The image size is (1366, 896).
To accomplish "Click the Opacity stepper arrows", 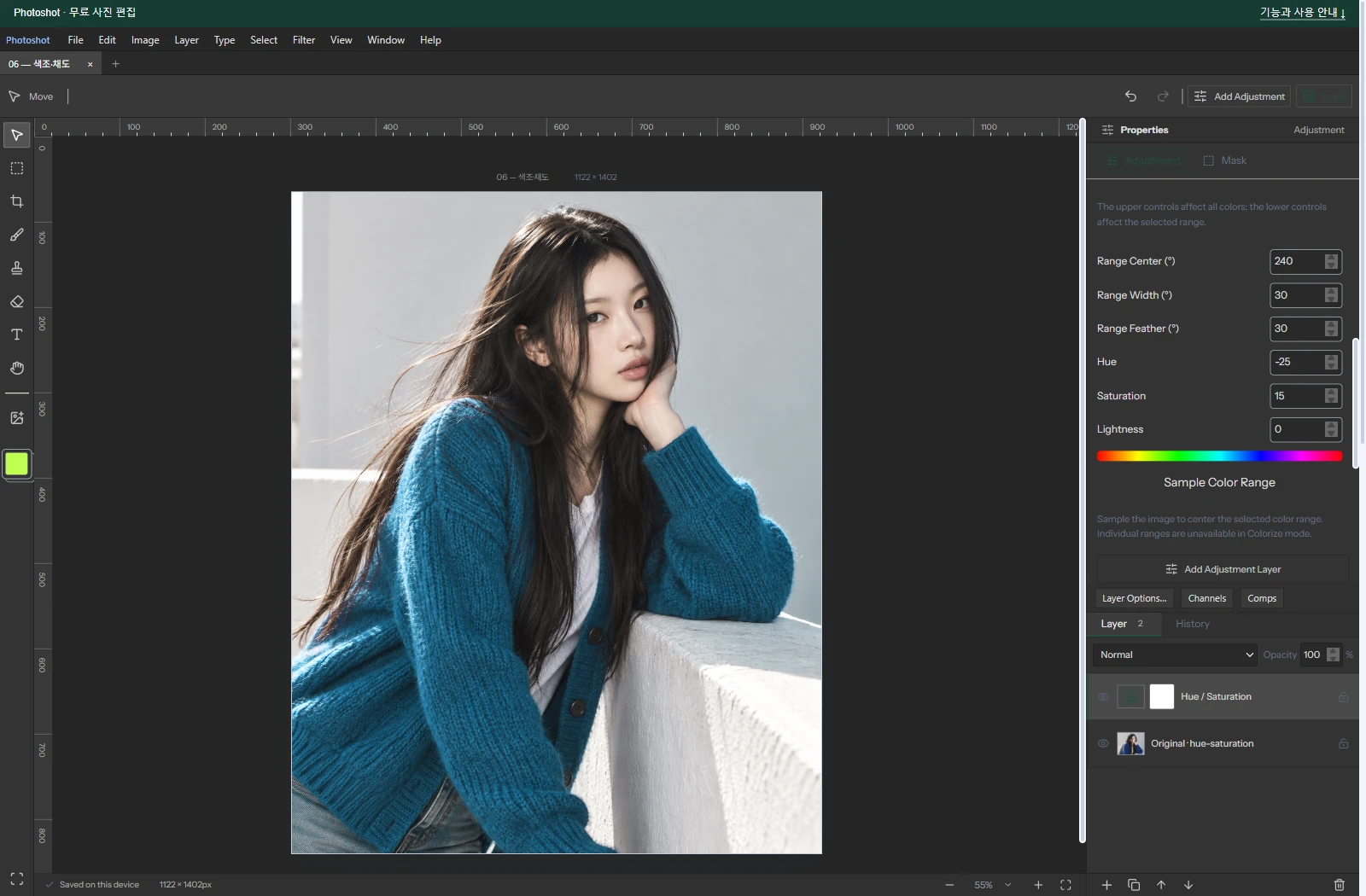I will (1333, 655).
